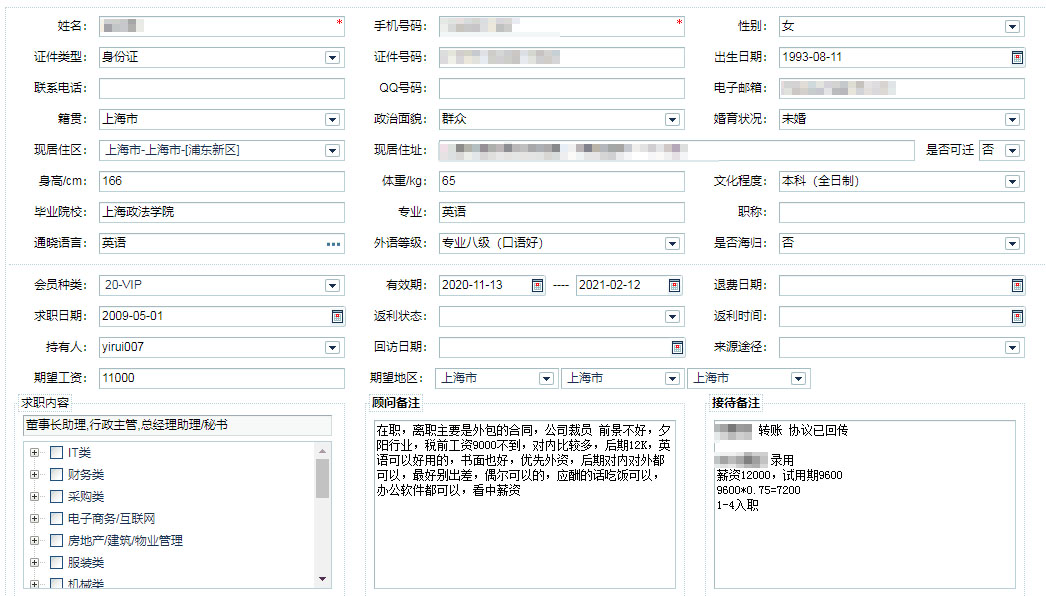Viewport: 1046px width, 596px height.
Task: Select the 财务类 tree label
Action: click(x=86, y=475)
